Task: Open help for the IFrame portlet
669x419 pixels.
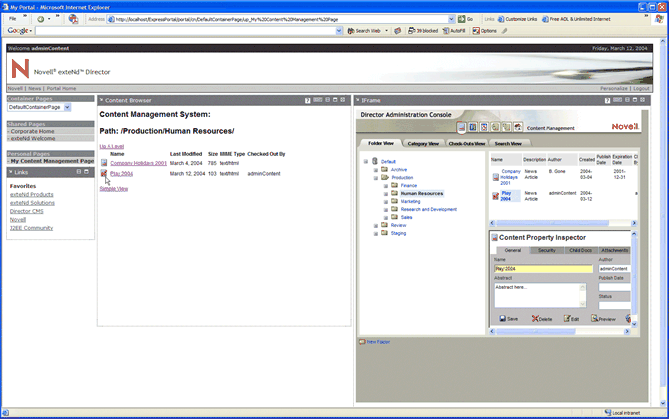Action: click(607, 100)
